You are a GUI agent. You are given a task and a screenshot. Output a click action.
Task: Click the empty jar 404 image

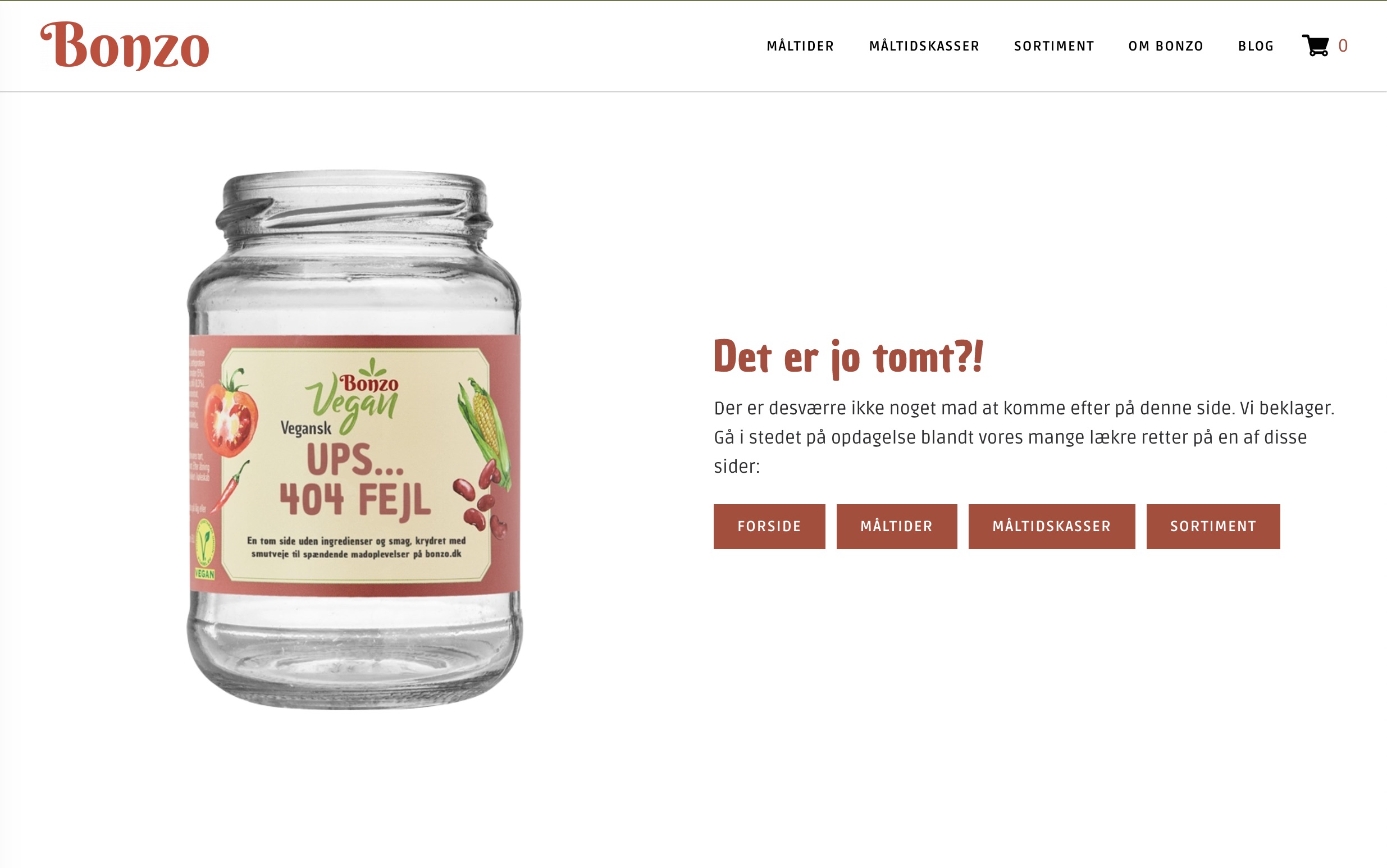tap(355, 440)
